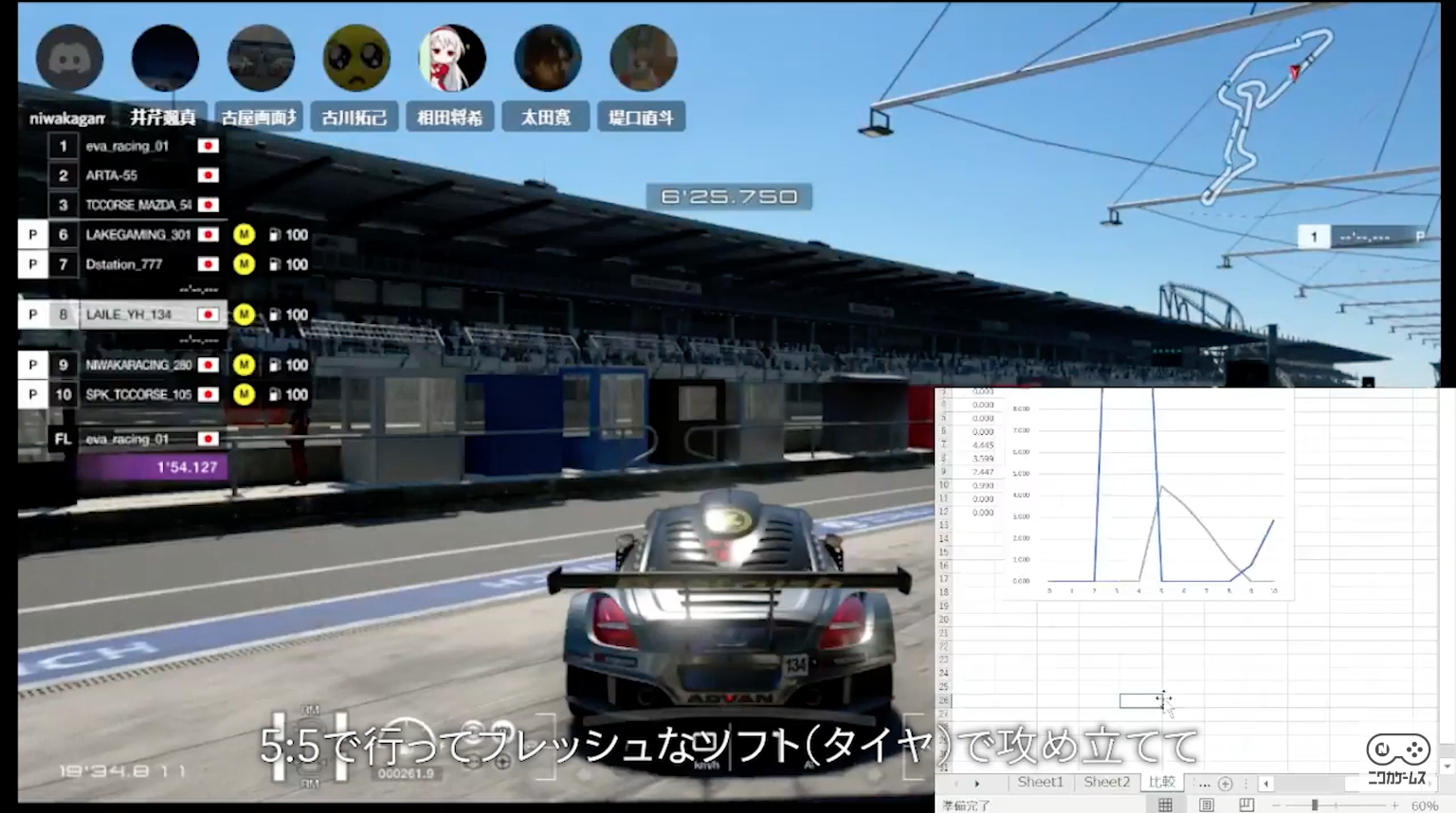Click Excel cell containing 2.447

click(983, 472)
